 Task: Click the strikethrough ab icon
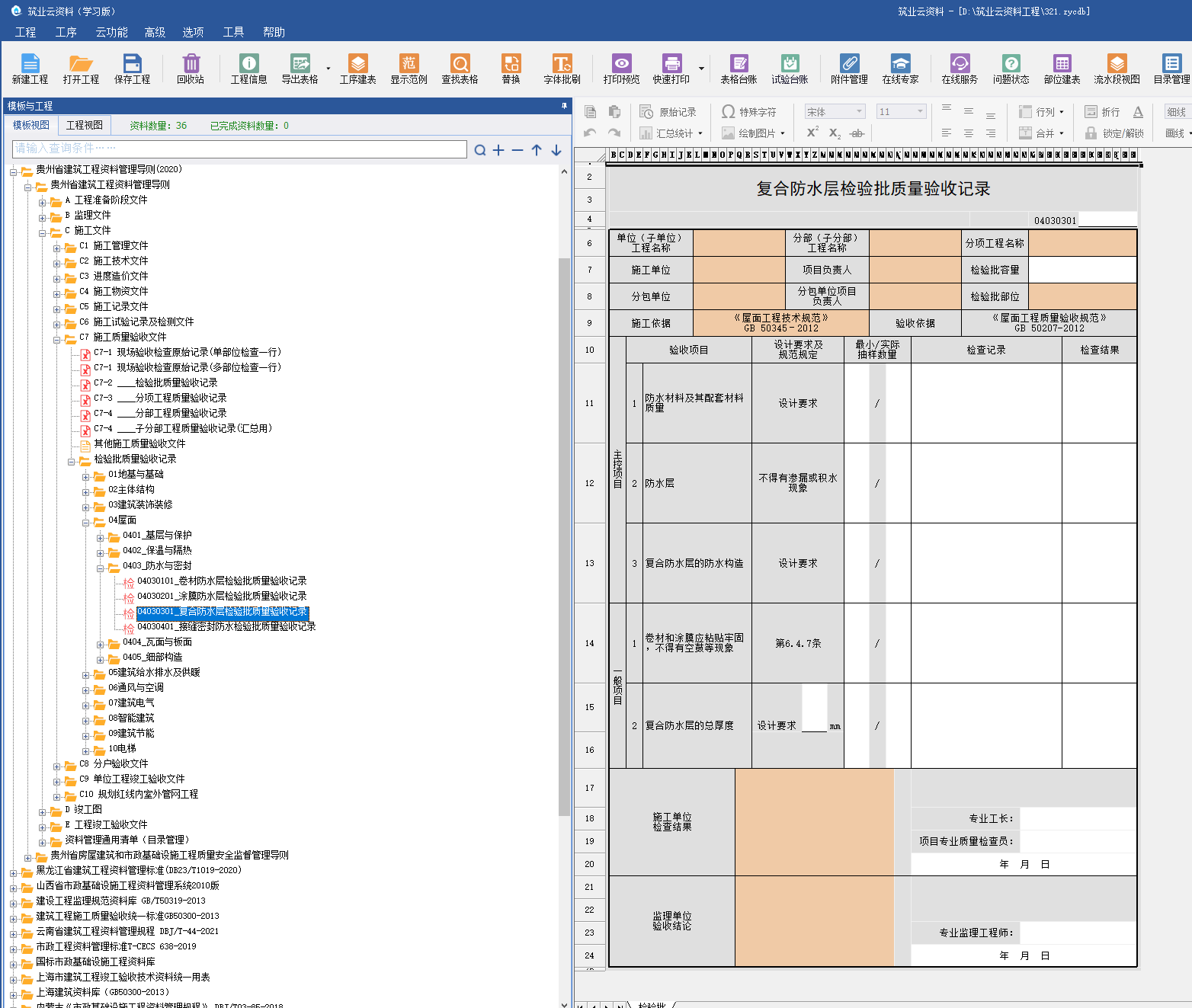pos(857,133)
